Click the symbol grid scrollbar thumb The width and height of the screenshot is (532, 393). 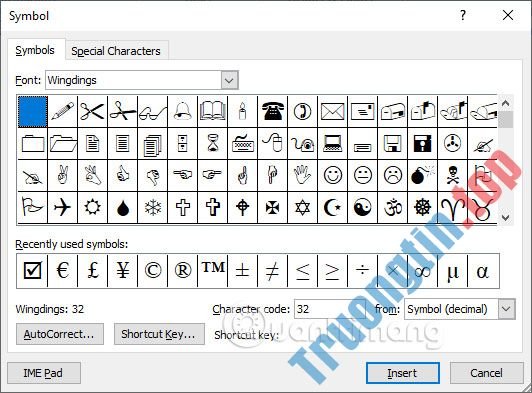click(506, 119)
